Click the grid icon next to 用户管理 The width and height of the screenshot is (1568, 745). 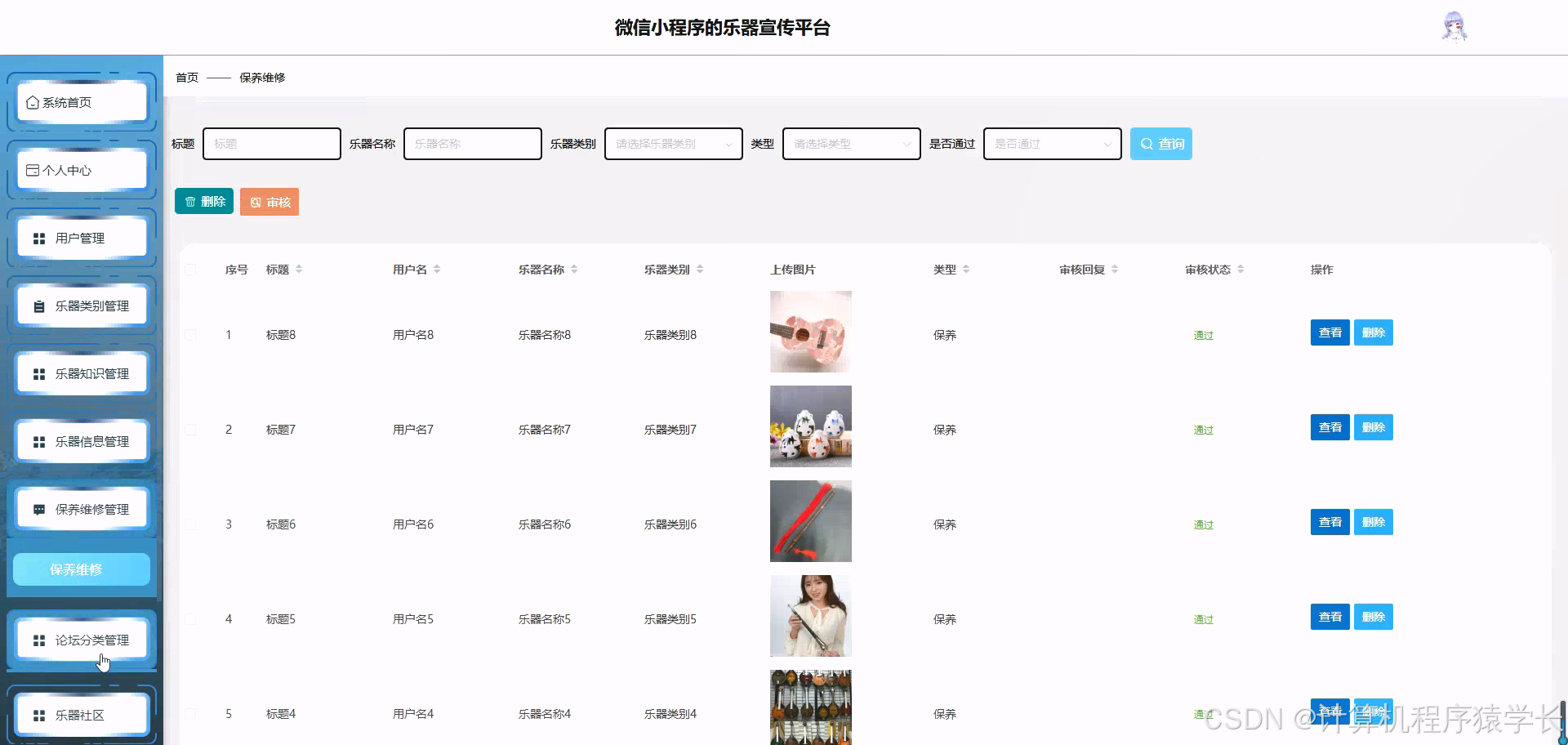point(38,238)
